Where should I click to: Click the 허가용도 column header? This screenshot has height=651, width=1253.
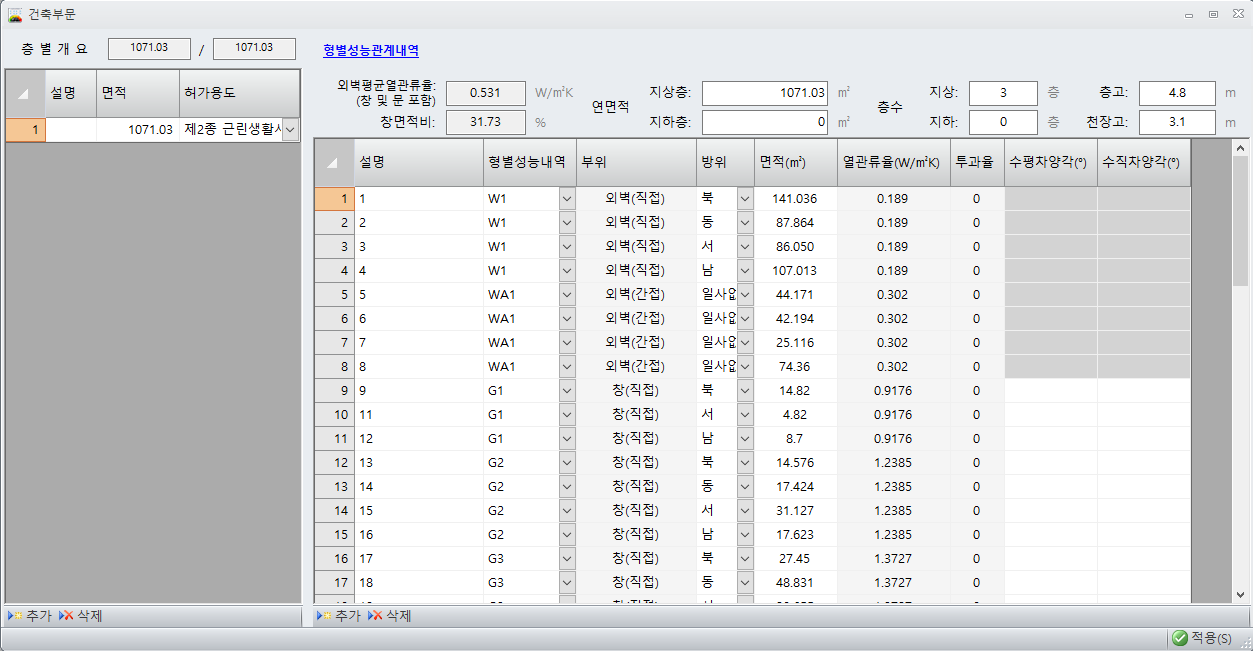(x=239, y=93)
